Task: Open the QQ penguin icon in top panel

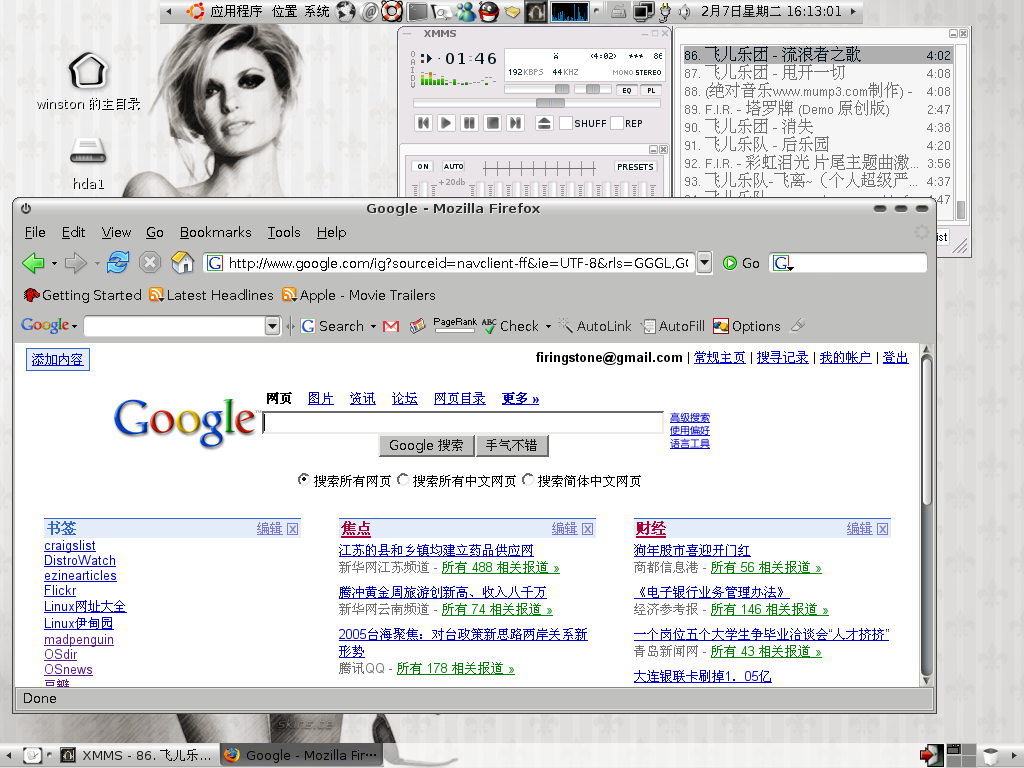Action: (x=488, y=11)
